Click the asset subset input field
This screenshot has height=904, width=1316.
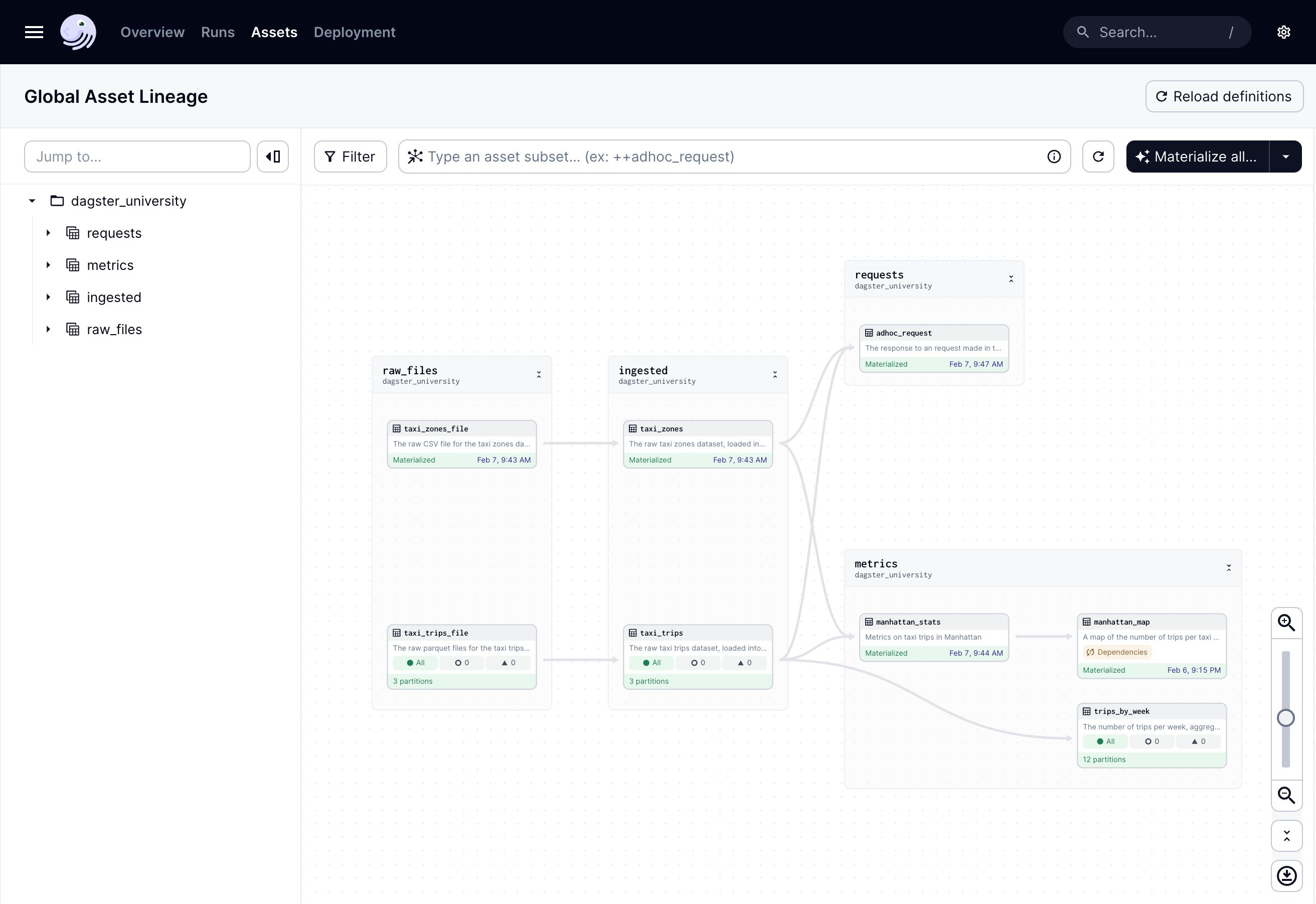[734, 157]
